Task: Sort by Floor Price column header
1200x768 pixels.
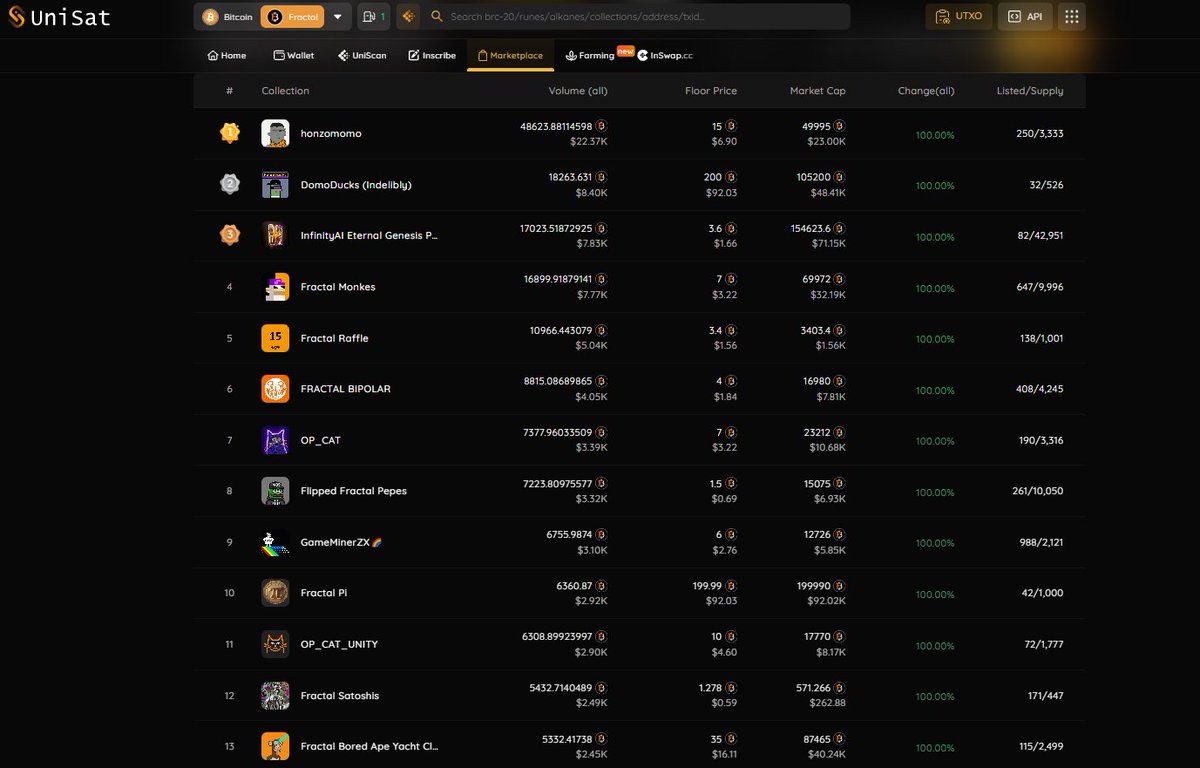Action: click(711, 91)
